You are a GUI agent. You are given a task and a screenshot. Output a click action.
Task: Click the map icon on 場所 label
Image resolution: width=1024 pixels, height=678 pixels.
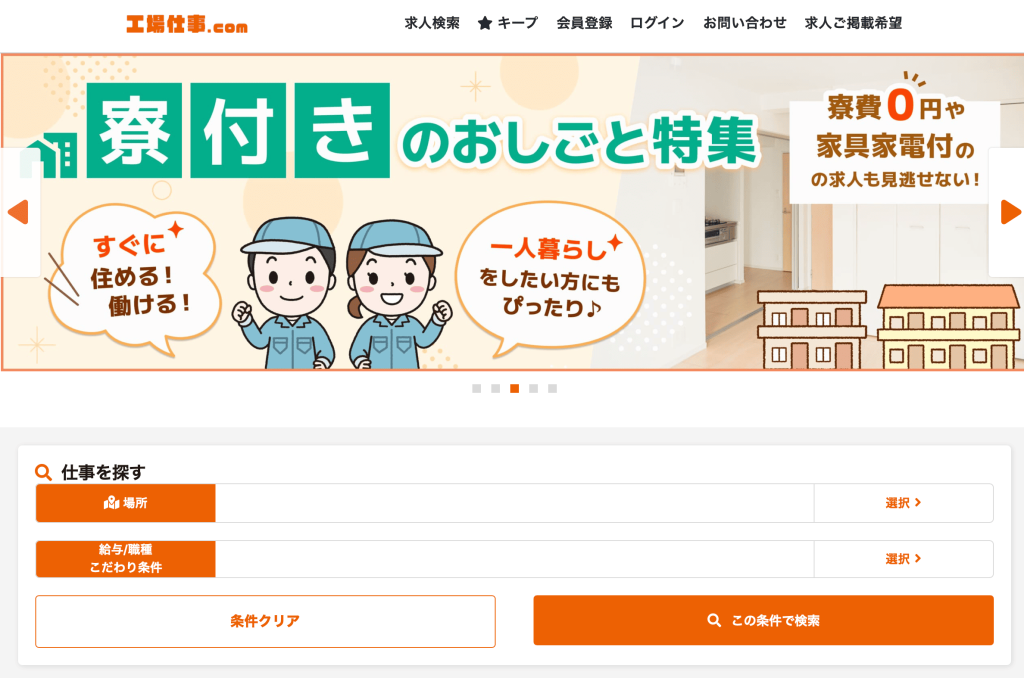111,503
